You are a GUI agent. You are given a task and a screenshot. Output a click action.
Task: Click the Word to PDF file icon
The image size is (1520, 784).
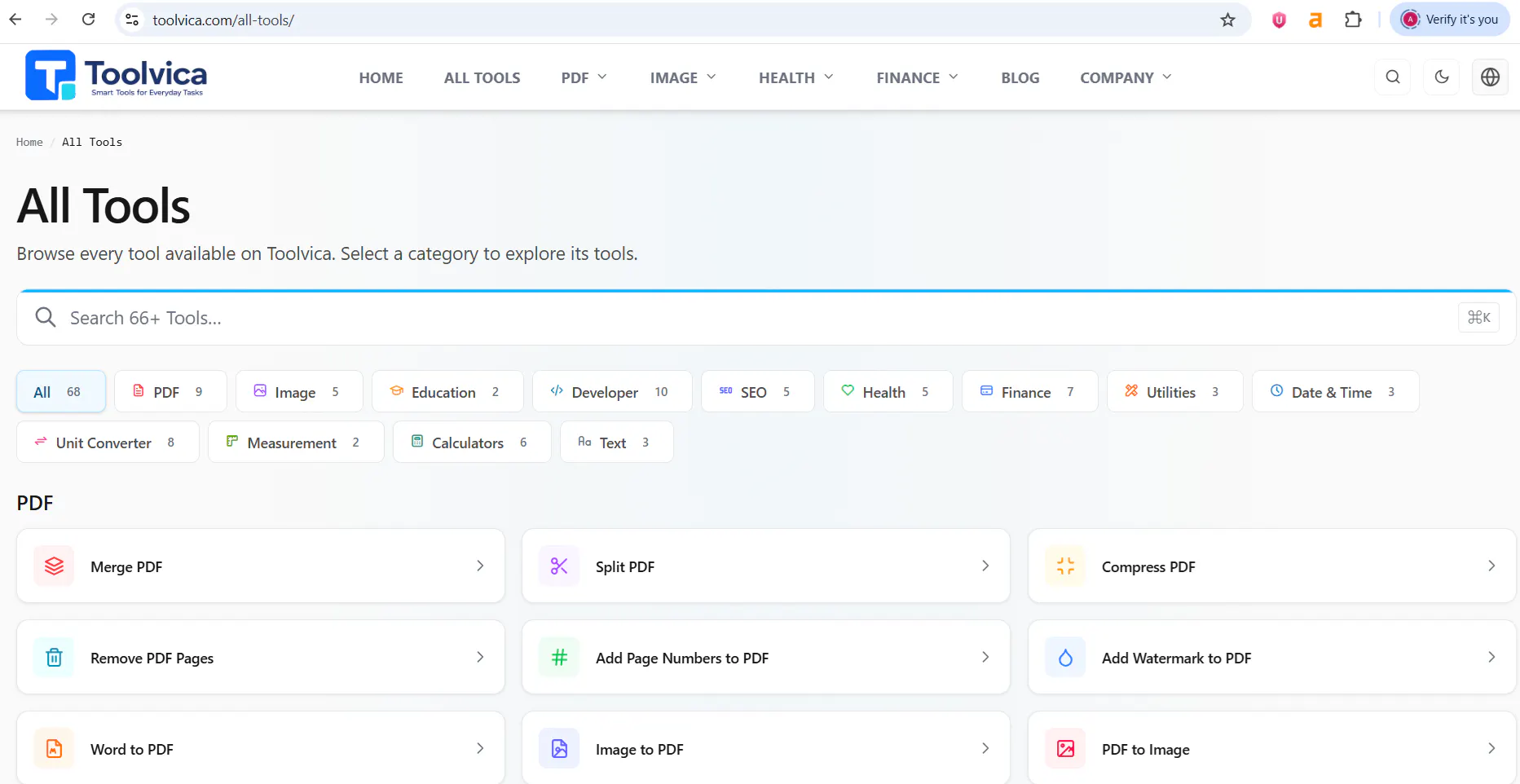point(54,749)
